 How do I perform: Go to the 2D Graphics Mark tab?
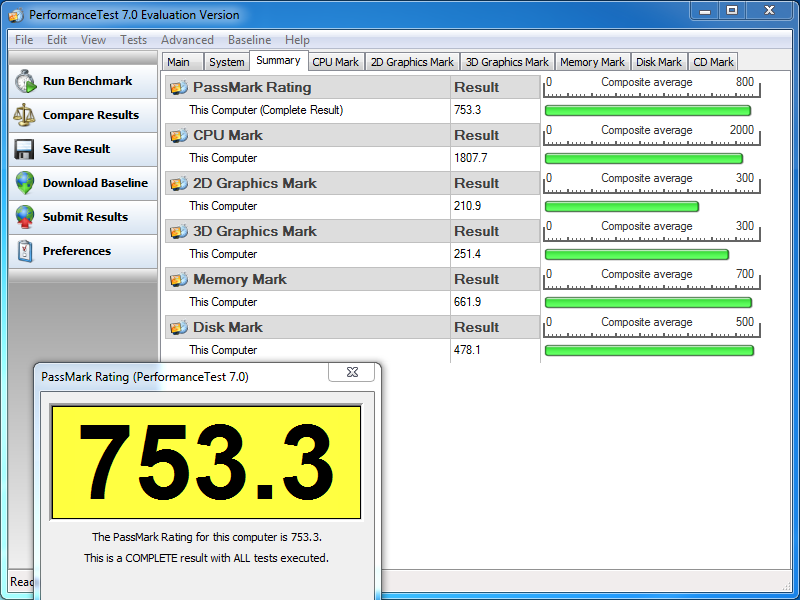click(412, 62)
